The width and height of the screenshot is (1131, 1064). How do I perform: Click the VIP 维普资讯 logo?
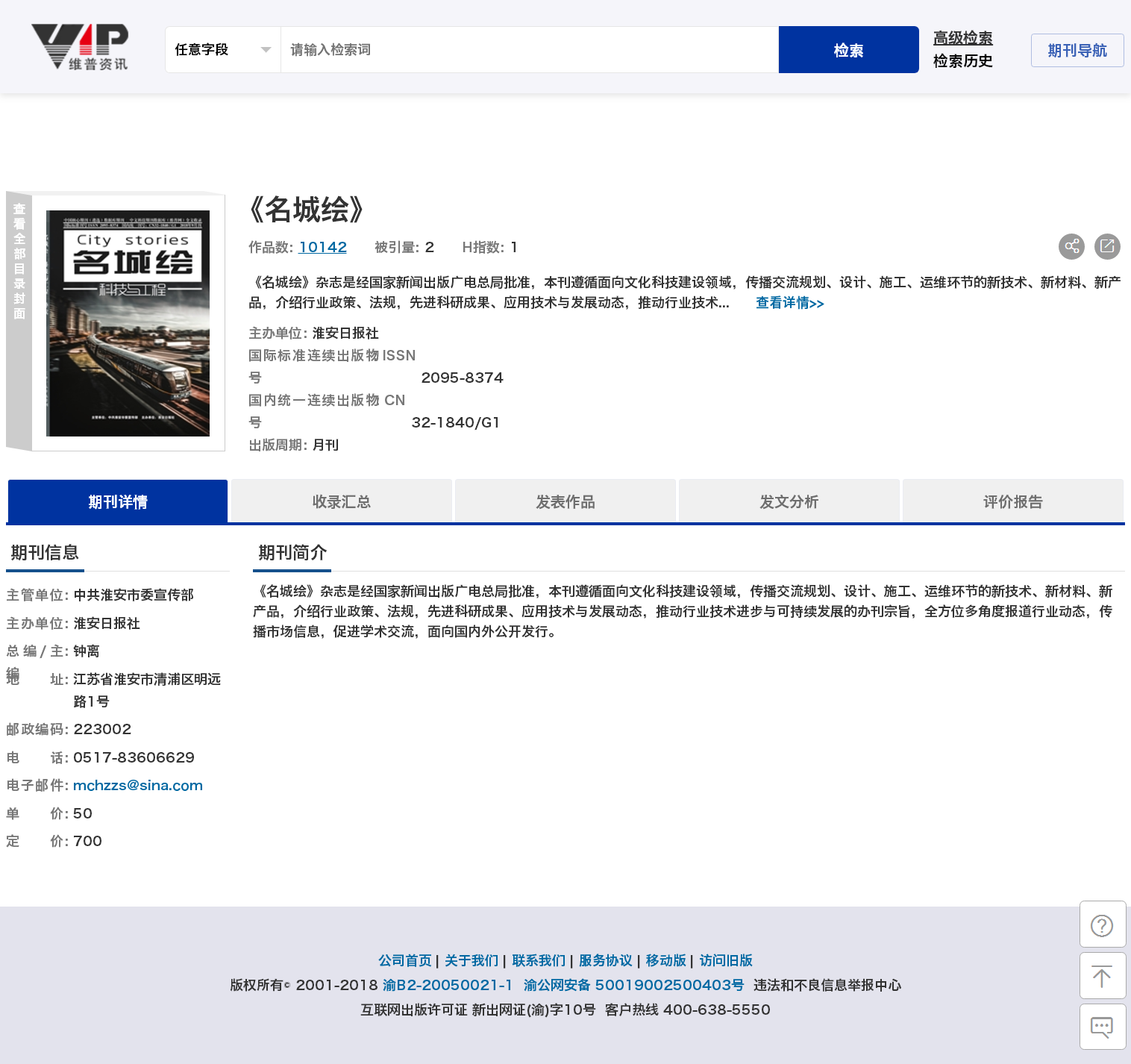click(x=80, y=47)
